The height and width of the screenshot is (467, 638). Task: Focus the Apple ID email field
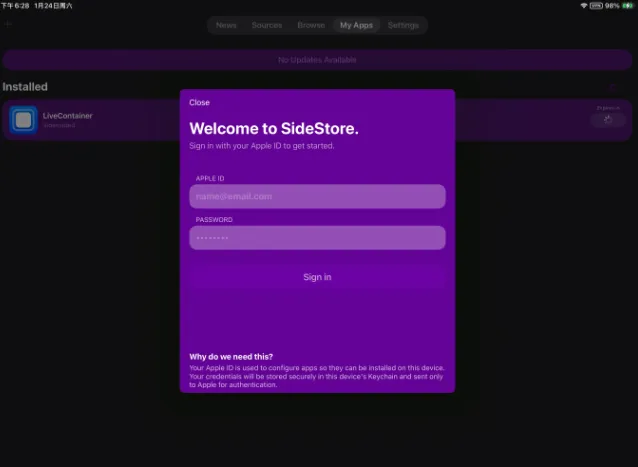[317, 196]
